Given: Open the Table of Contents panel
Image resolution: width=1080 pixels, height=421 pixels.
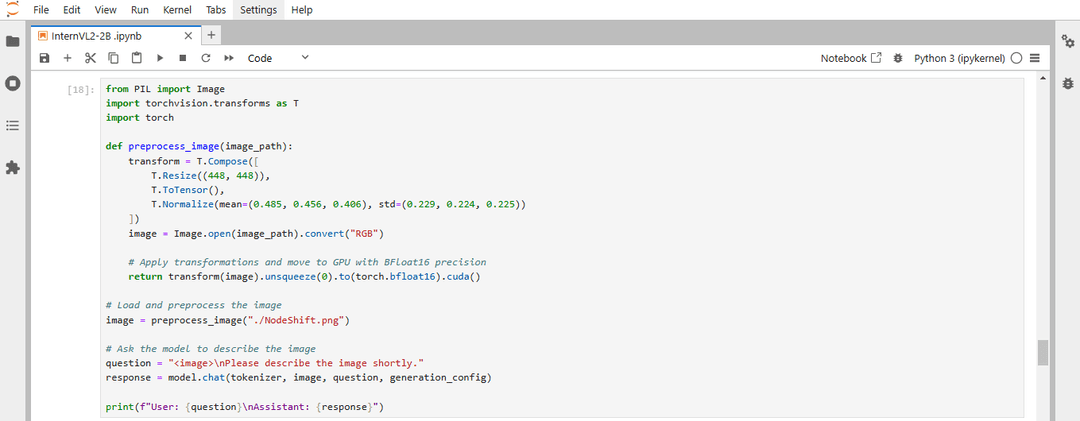Looking at the screenshot, I should [12, 125].
